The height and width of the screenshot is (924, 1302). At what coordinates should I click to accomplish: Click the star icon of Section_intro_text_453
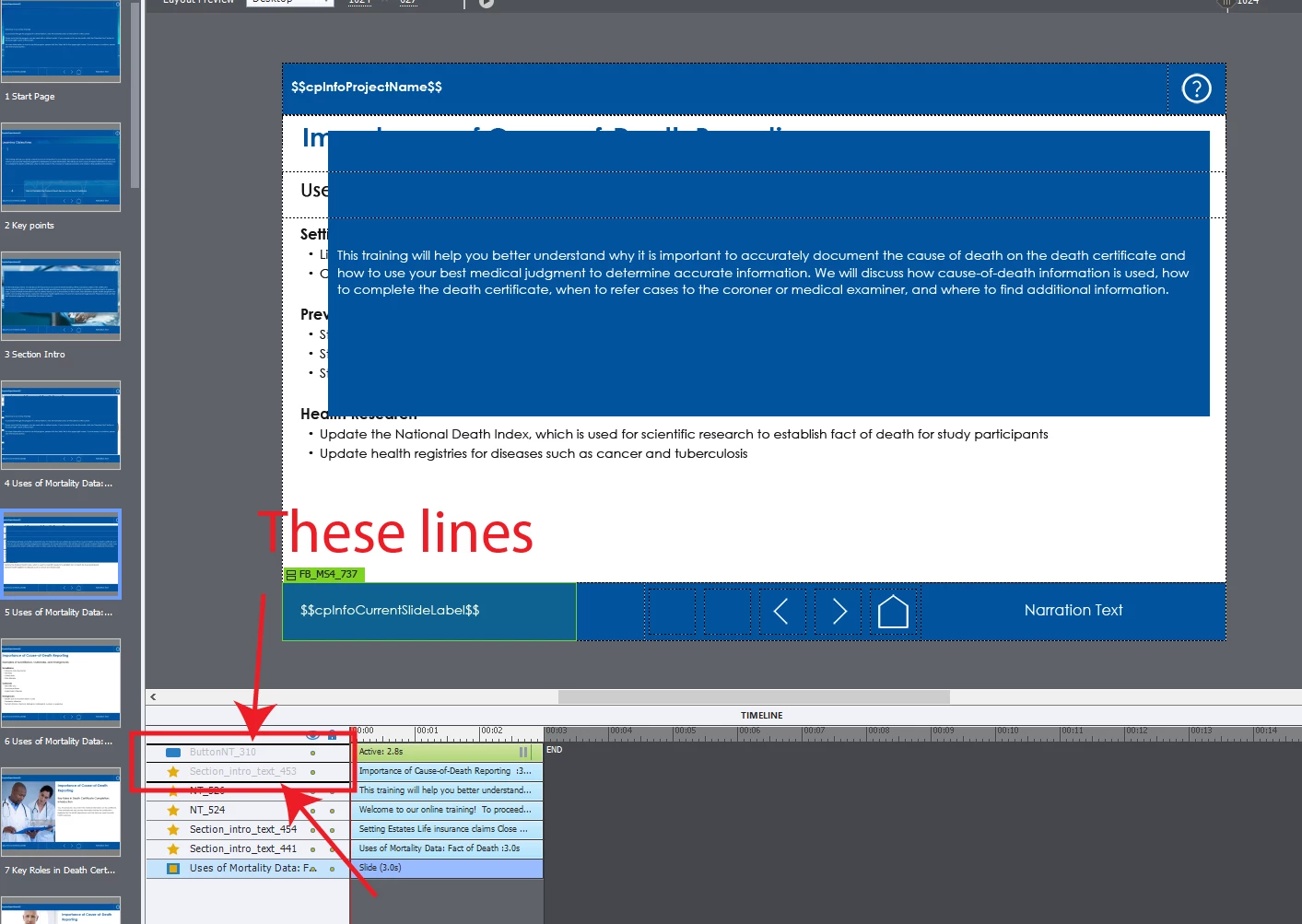pyautogui.click(x=172, y=772)
